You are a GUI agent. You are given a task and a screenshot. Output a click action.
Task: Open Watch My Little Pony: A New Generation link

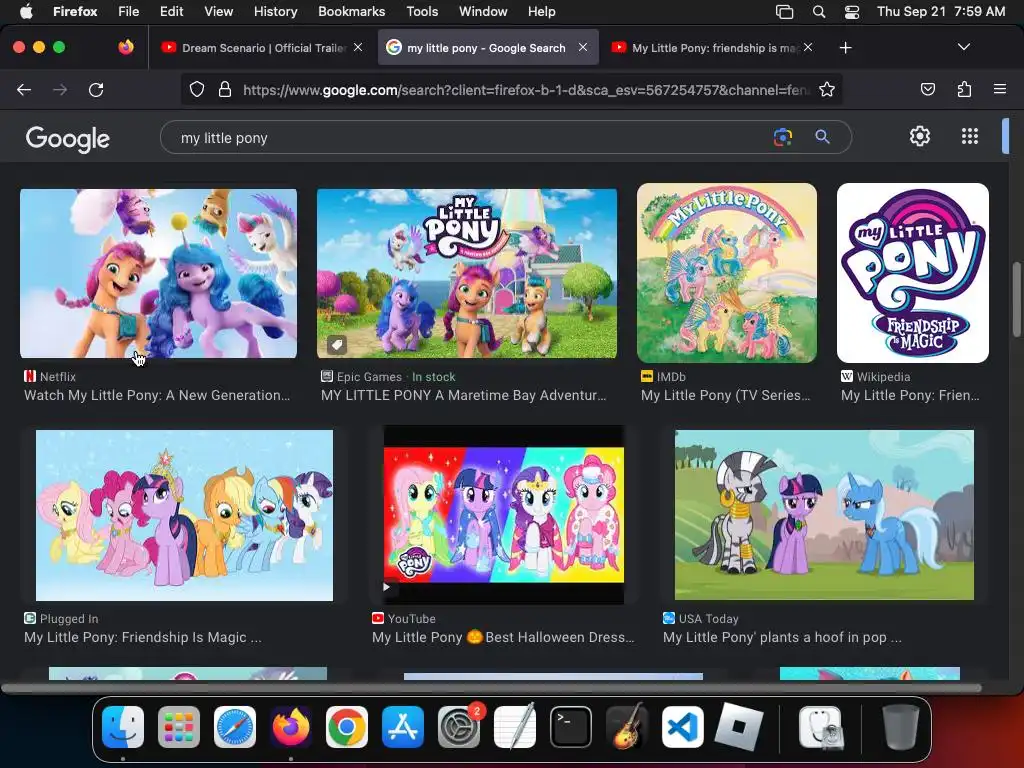click(157, 395)
